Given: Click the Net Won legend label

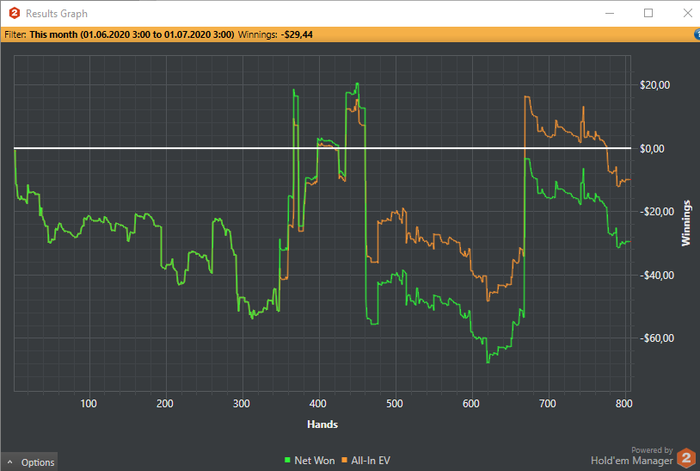Looking at the screenshot, I should [x=314, y=460].
